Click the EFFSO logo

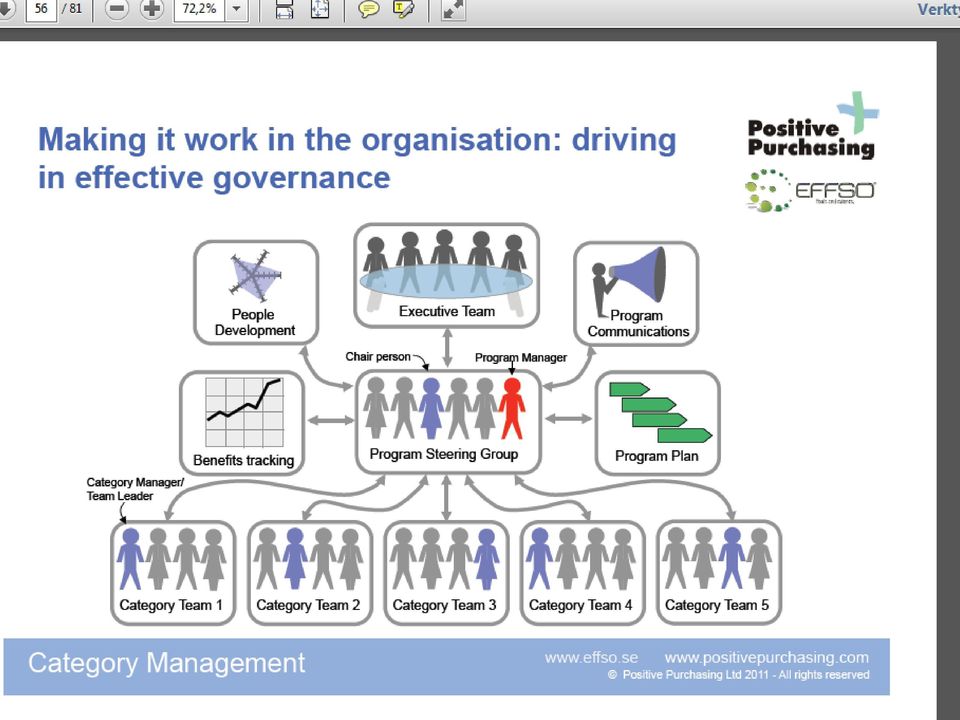pos(810,190)
